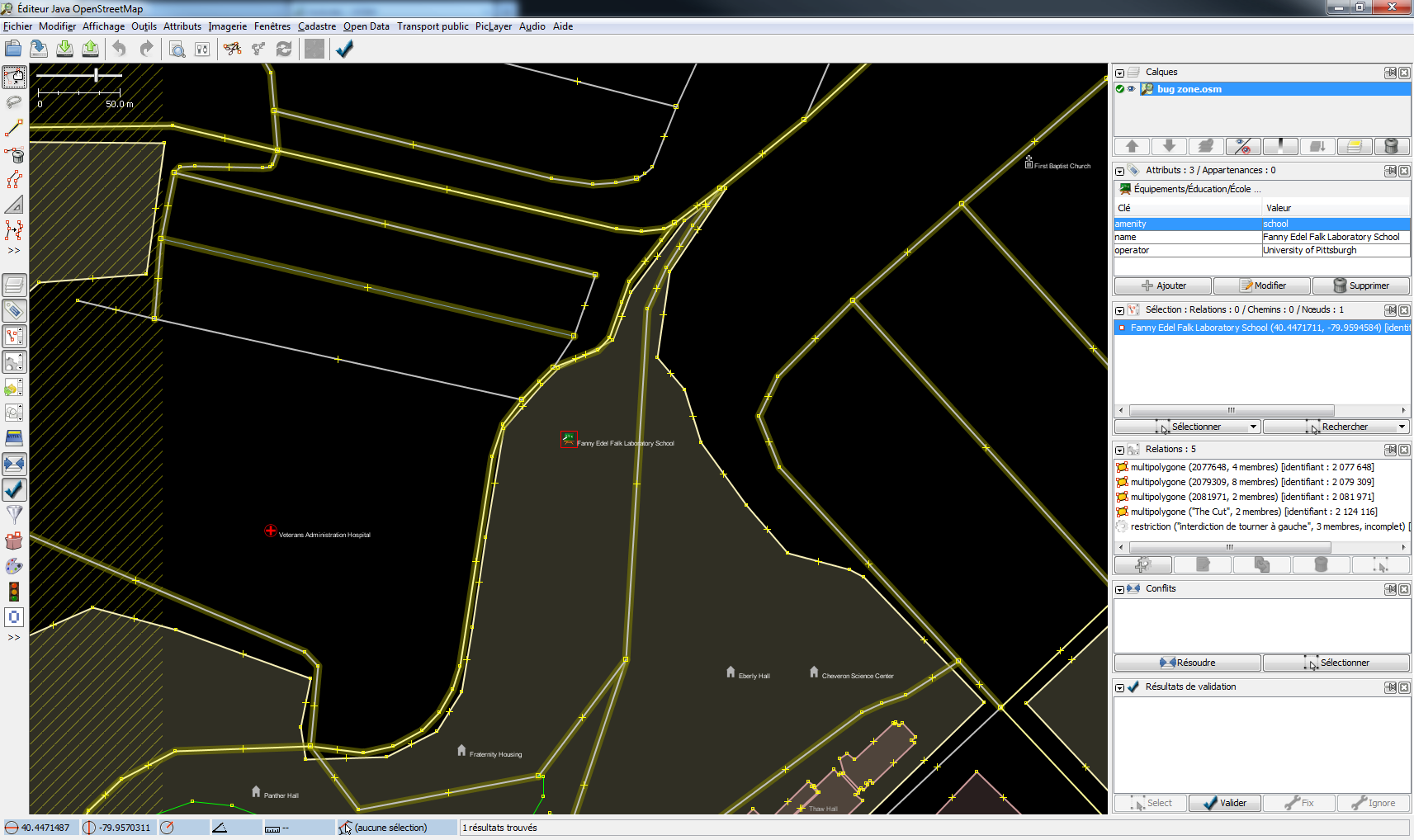Viewport: 1414px width, 840px height.
Task: Click the Undo arrow icon
Action: [120, 49]
